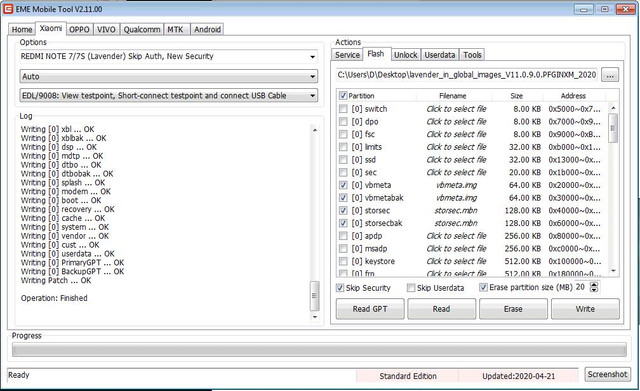Click the Erase button
The width and height of the screenshot is (640, 391).
(x=513, y=309)
